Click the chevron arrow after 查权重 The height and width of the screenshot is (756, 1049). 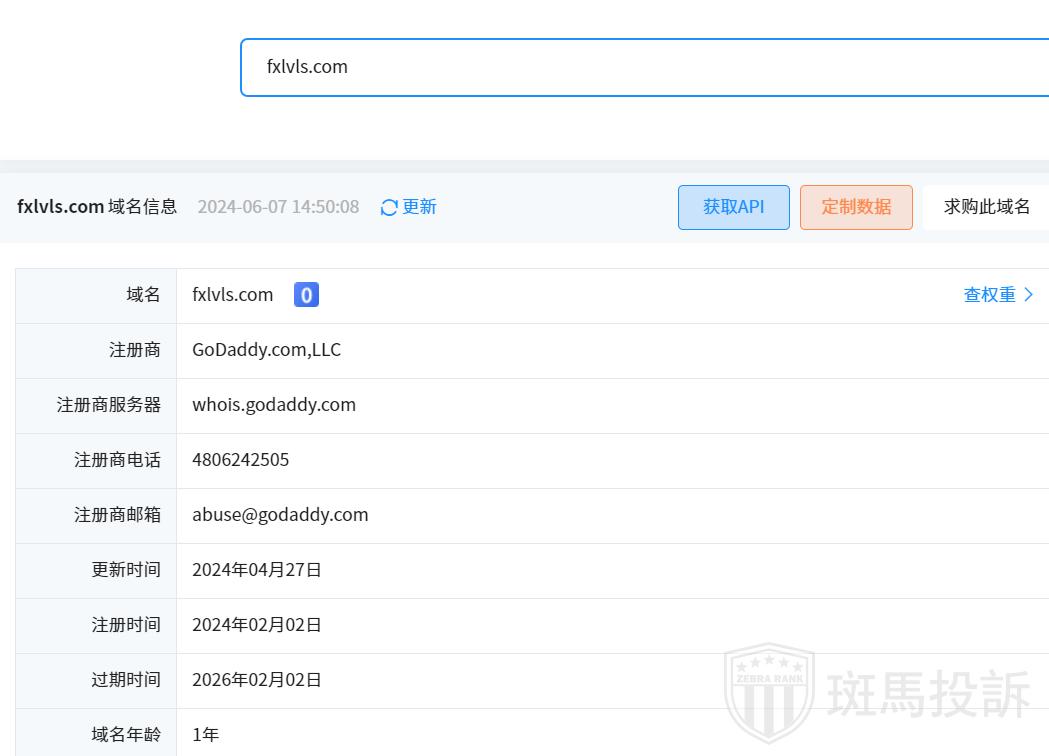click(1029, 295)
